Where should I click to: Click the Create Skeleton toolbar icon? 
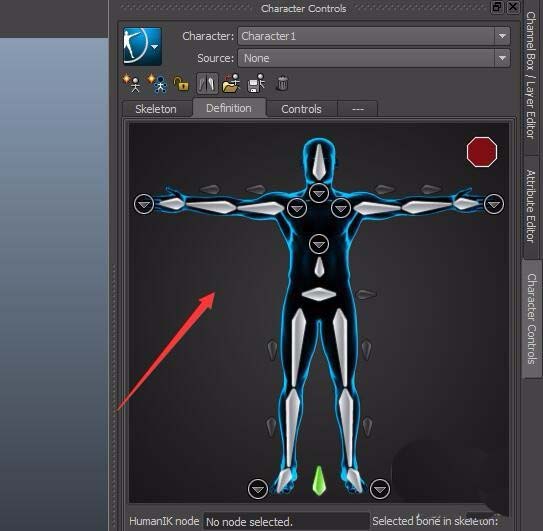coord(131,83)
